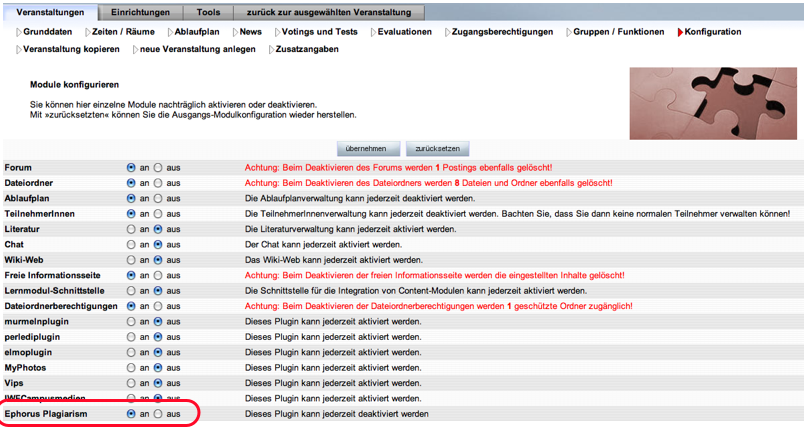Enable Vips plugin with an

[x=131, y=383]
